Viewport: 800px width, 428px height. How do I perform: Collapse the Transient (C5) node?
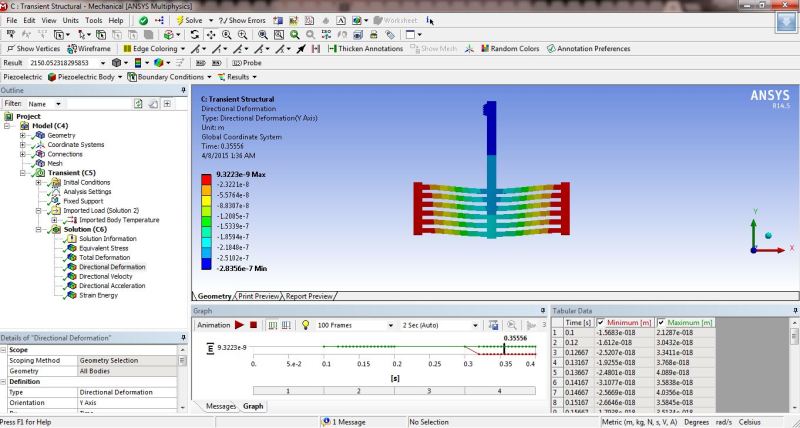22,173
